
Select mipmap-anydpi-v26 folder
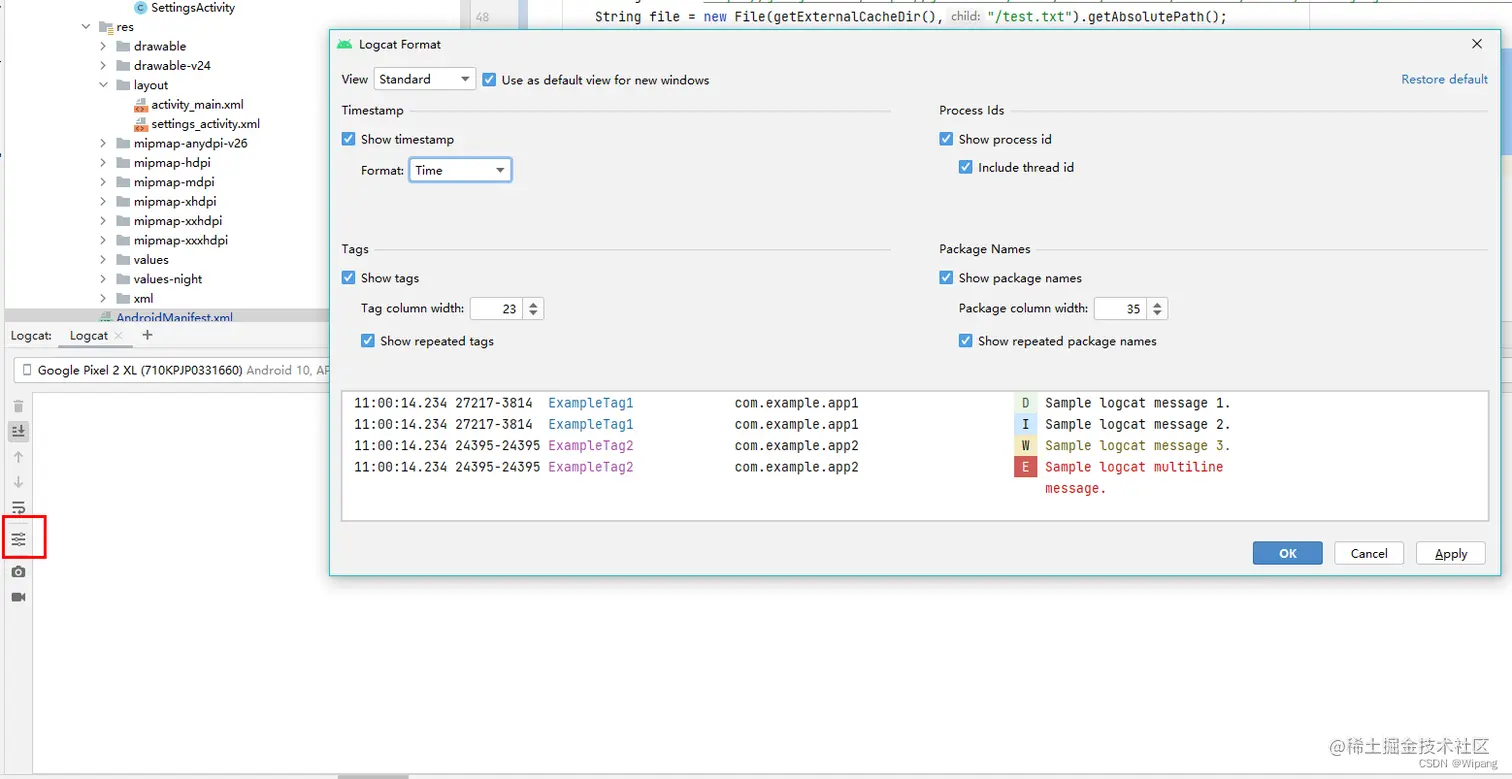[190, 143]
